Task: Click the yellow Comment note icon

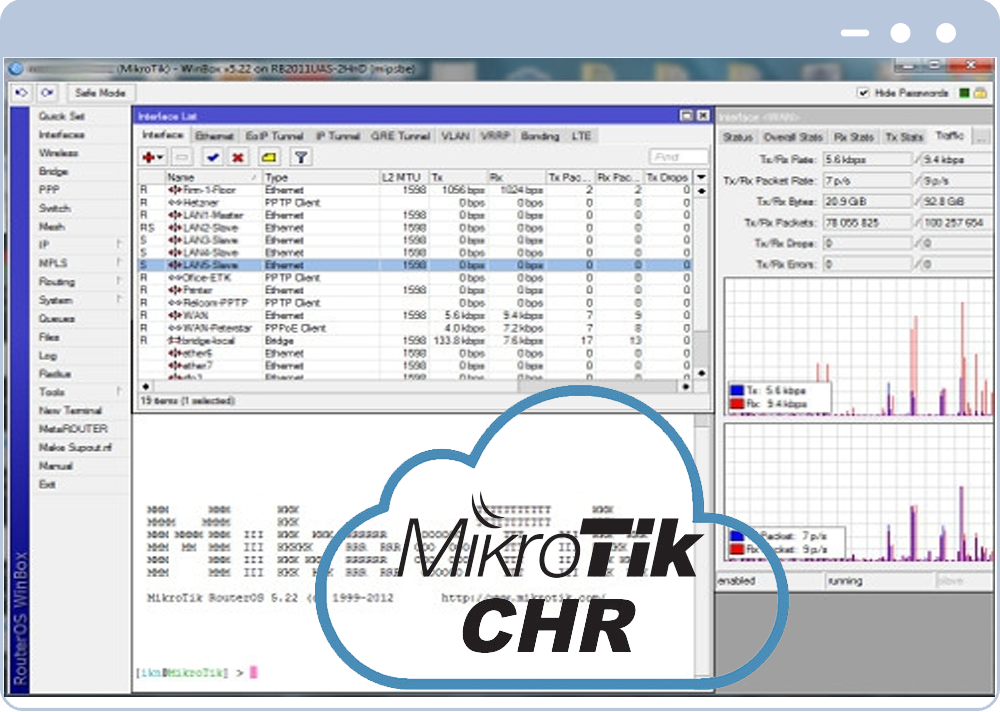Action: 269,157
